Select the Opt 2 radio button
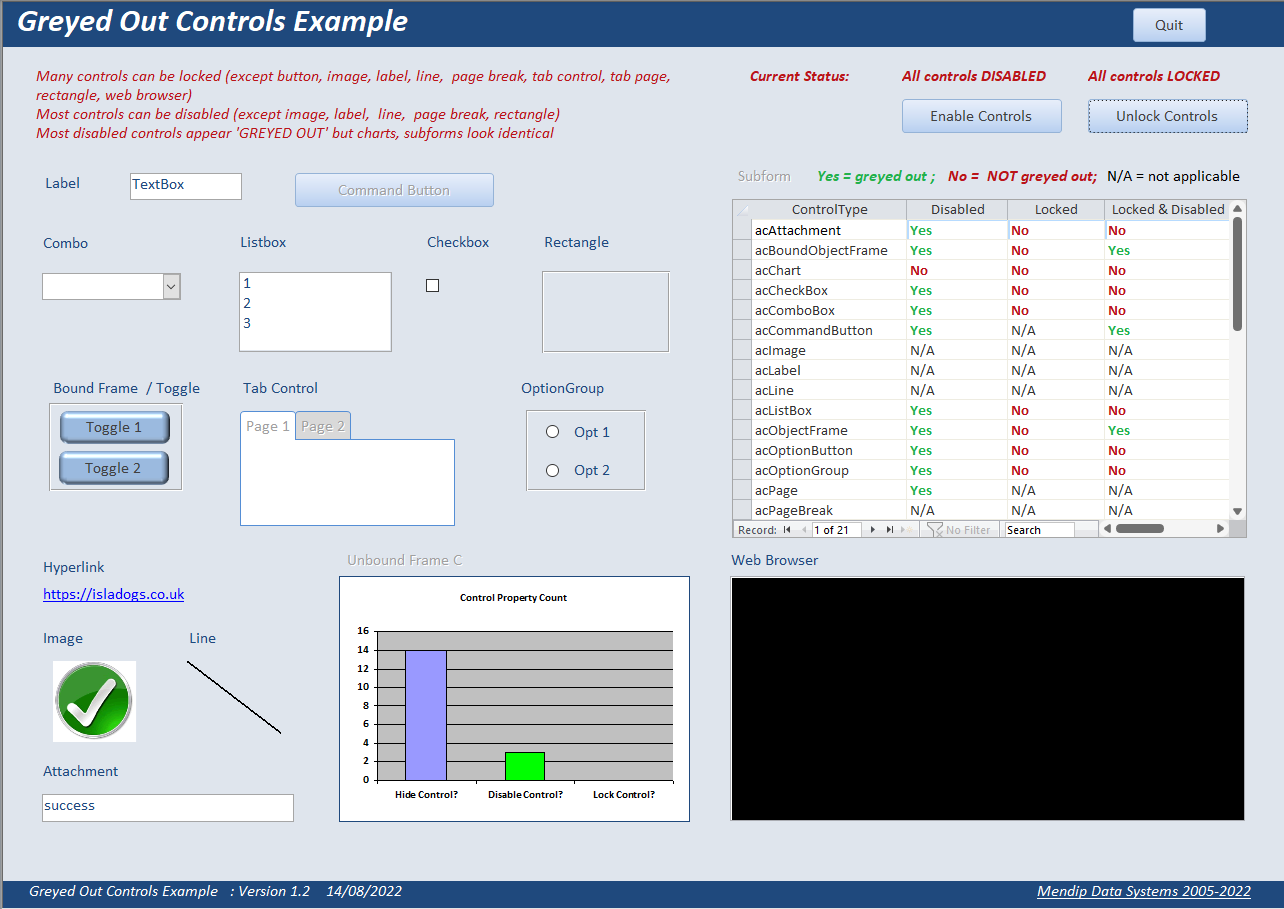1284x909 pixels. [x=552, y=470]
